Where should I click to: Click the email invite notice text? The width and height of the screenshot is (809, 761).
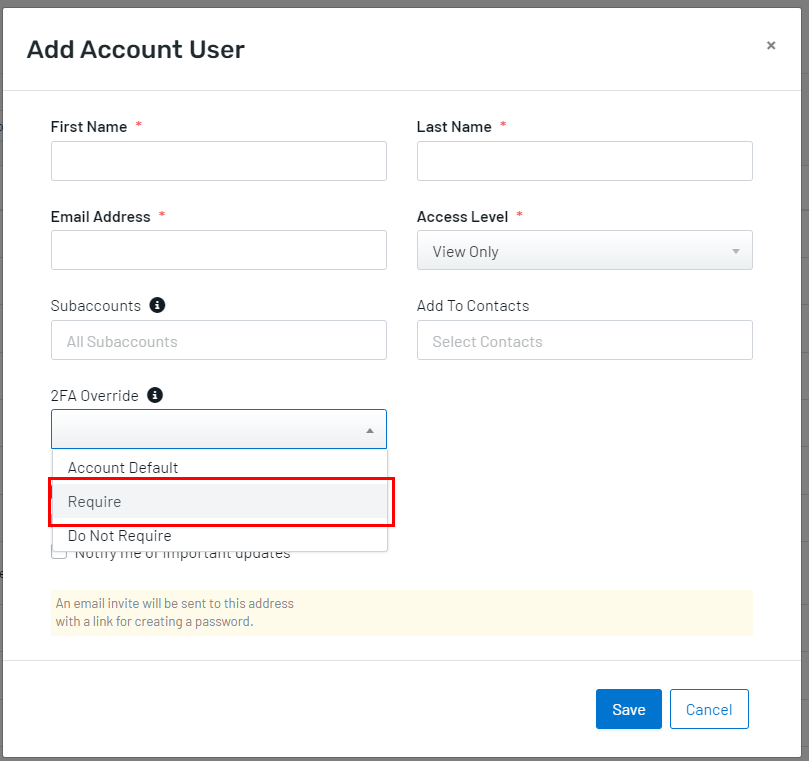[175, 612]
